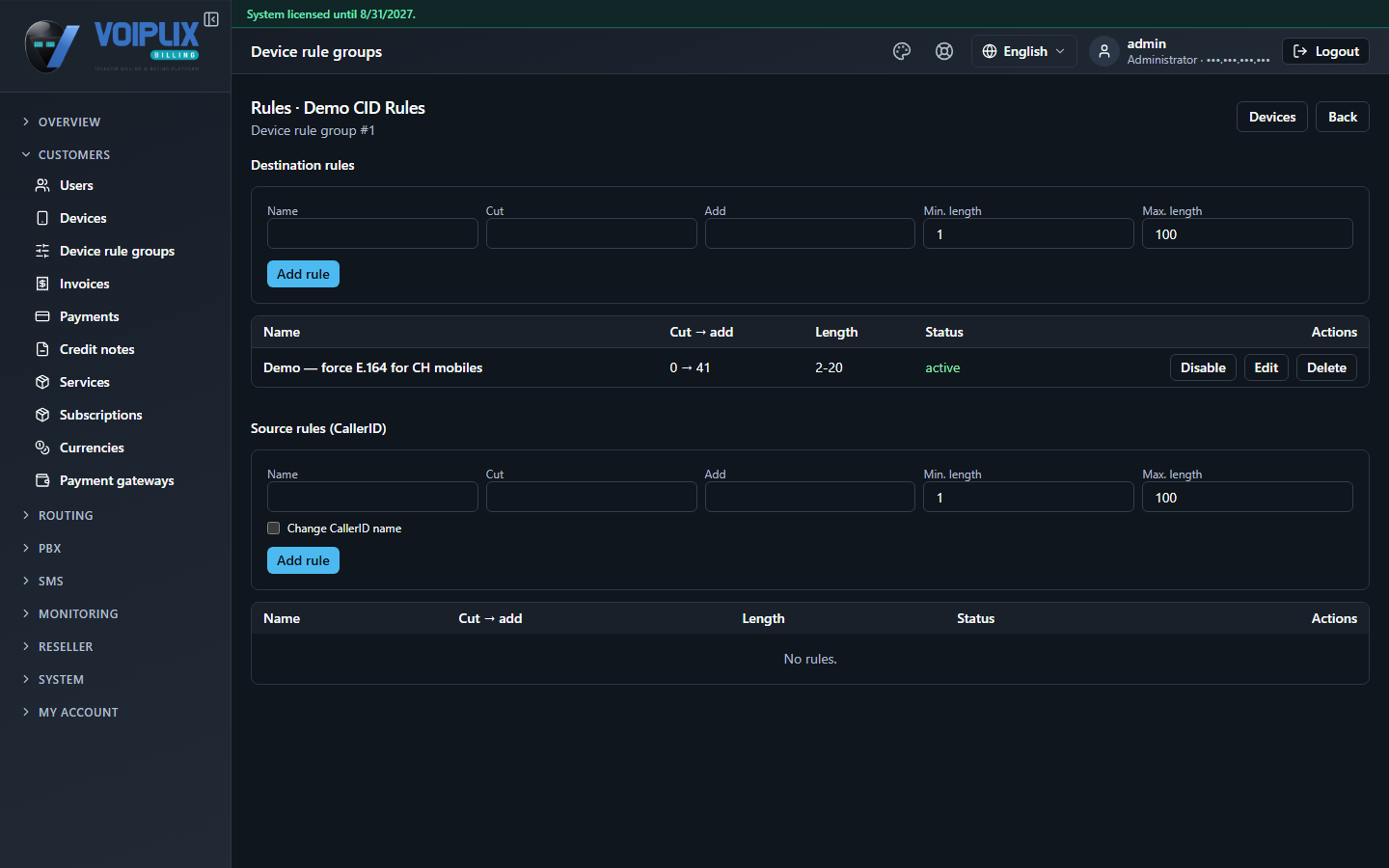Click Source rules Min. length field
1389x868 pixels.
click(1028, 497)
